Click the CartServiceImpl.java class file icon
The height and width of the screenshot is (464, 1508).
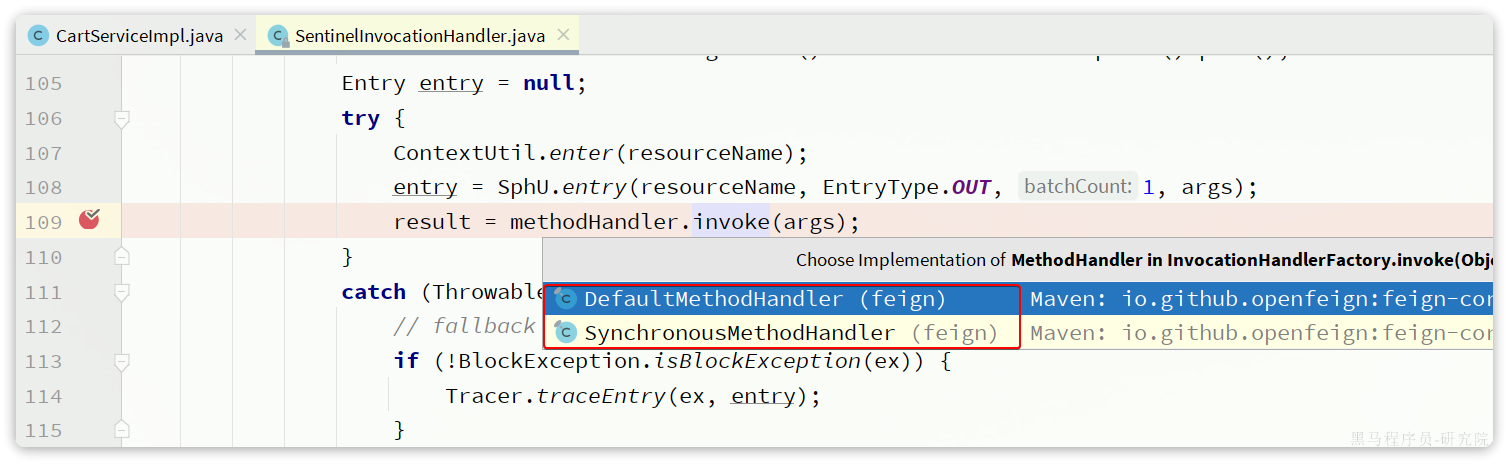(39, 36)
